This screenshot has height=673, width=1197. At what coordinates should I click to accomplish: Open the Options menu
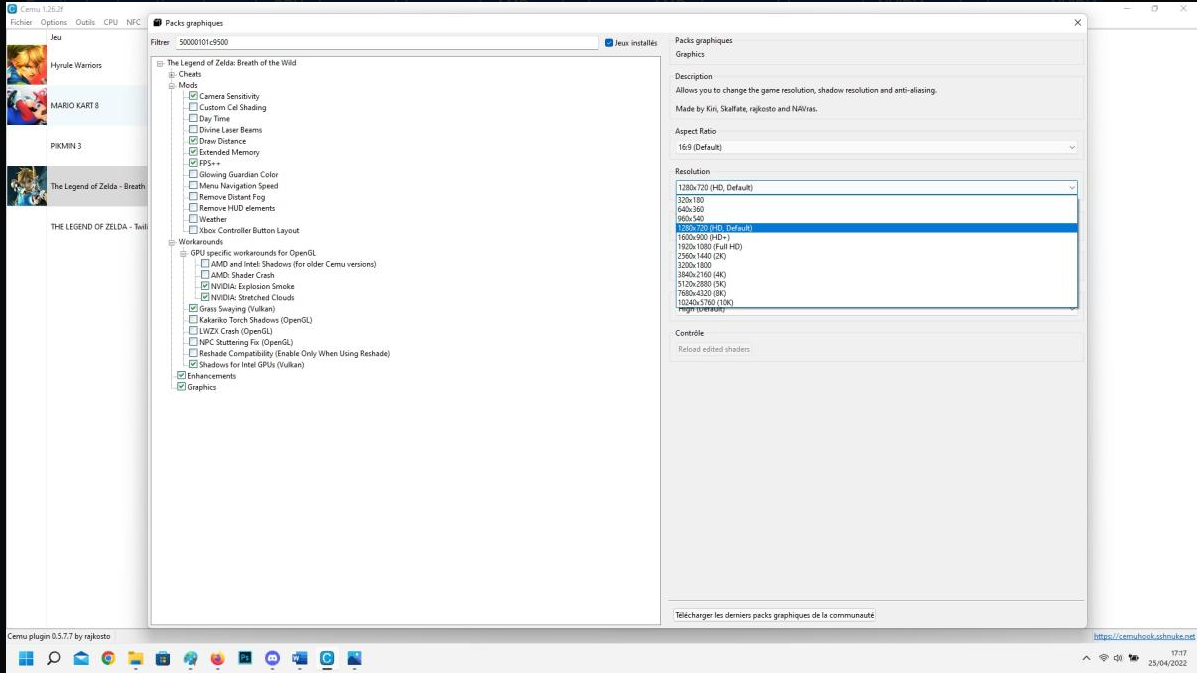[54, 22]
